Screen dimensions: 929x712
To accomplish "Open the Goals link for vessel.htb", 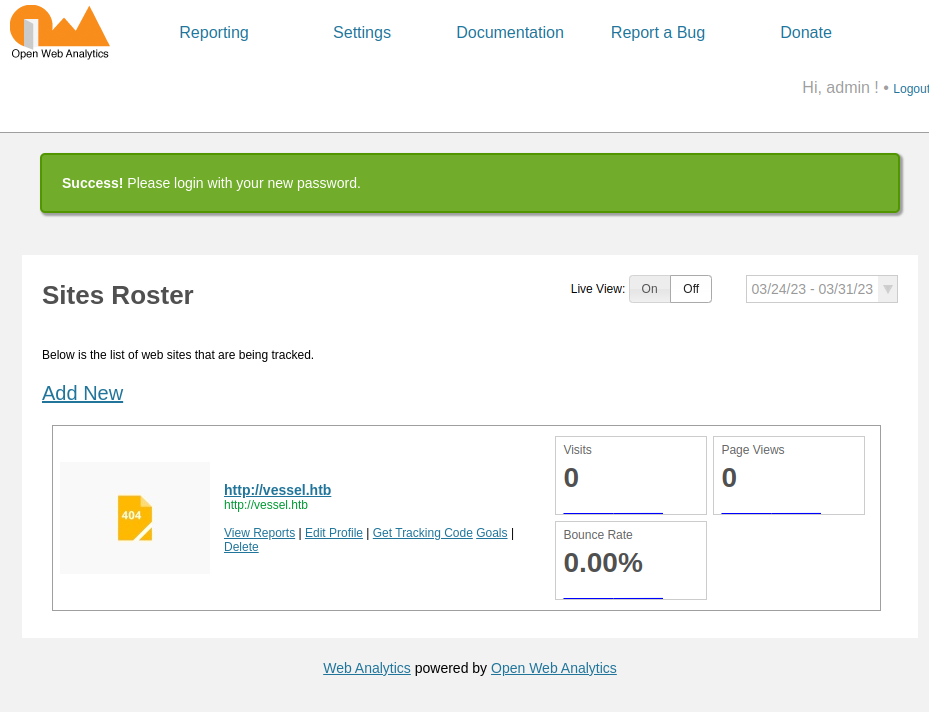I will pyautogui.click(x=492, y=533).
